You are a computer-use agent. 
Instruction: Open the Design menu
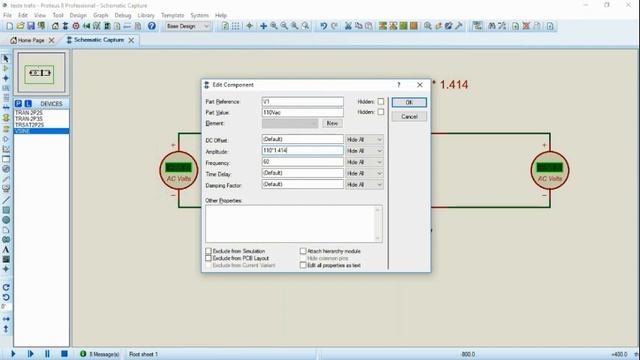click(78, 15)
